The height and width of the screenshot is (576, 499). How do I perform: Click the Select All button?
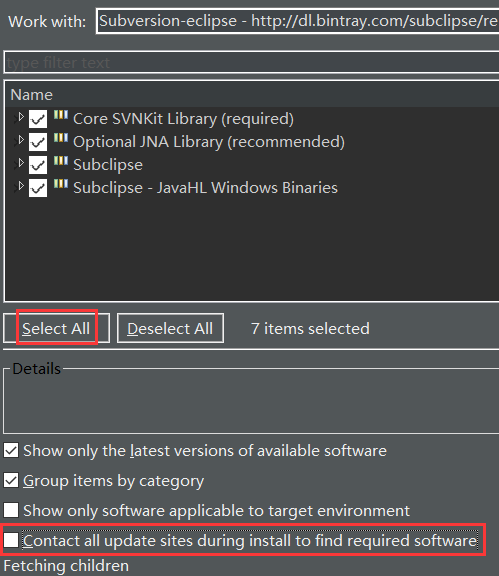[56, 328]
